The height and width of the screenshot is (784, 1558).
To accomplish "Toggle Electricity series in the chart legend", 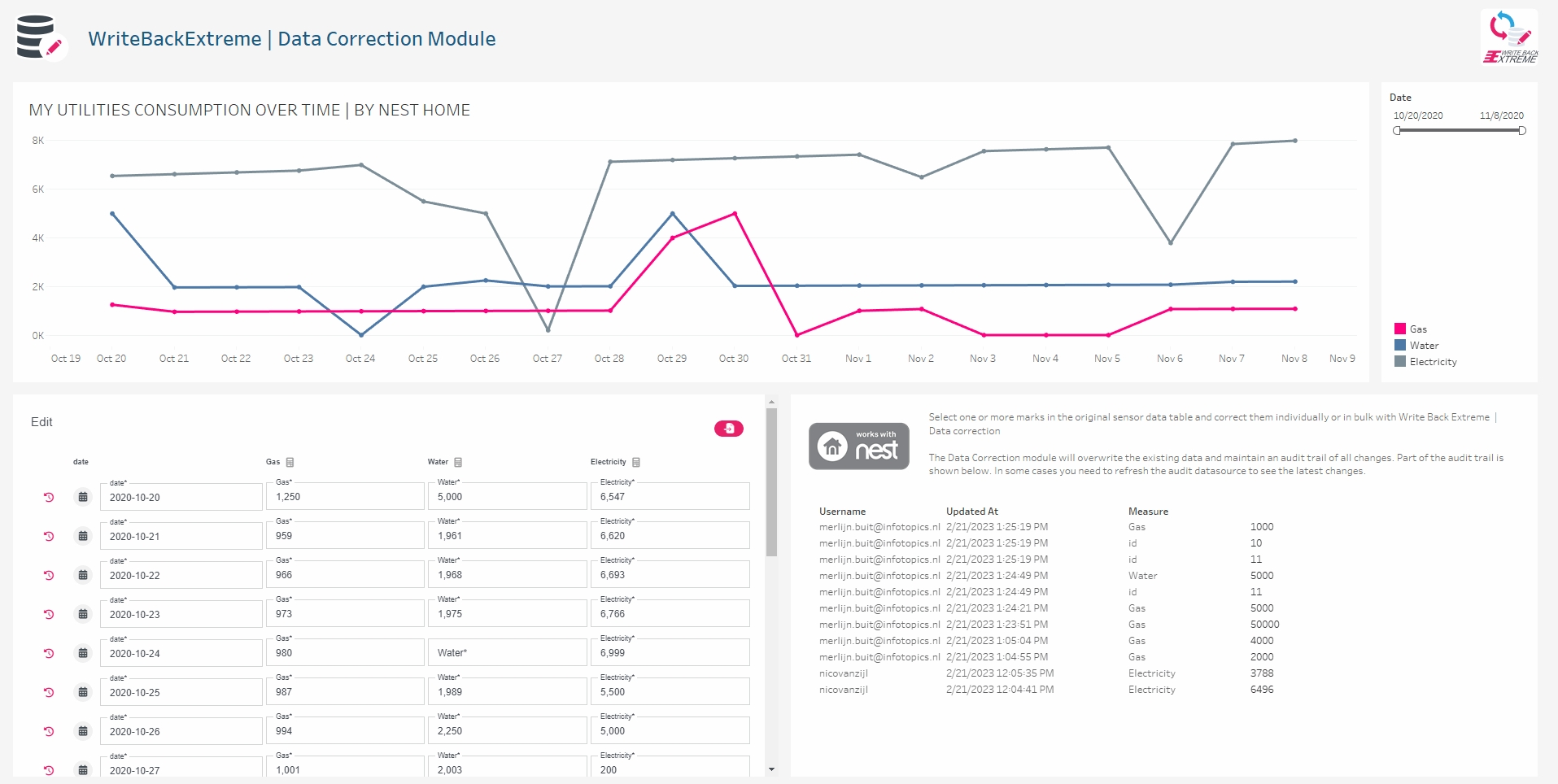I will click(1400, 361).
